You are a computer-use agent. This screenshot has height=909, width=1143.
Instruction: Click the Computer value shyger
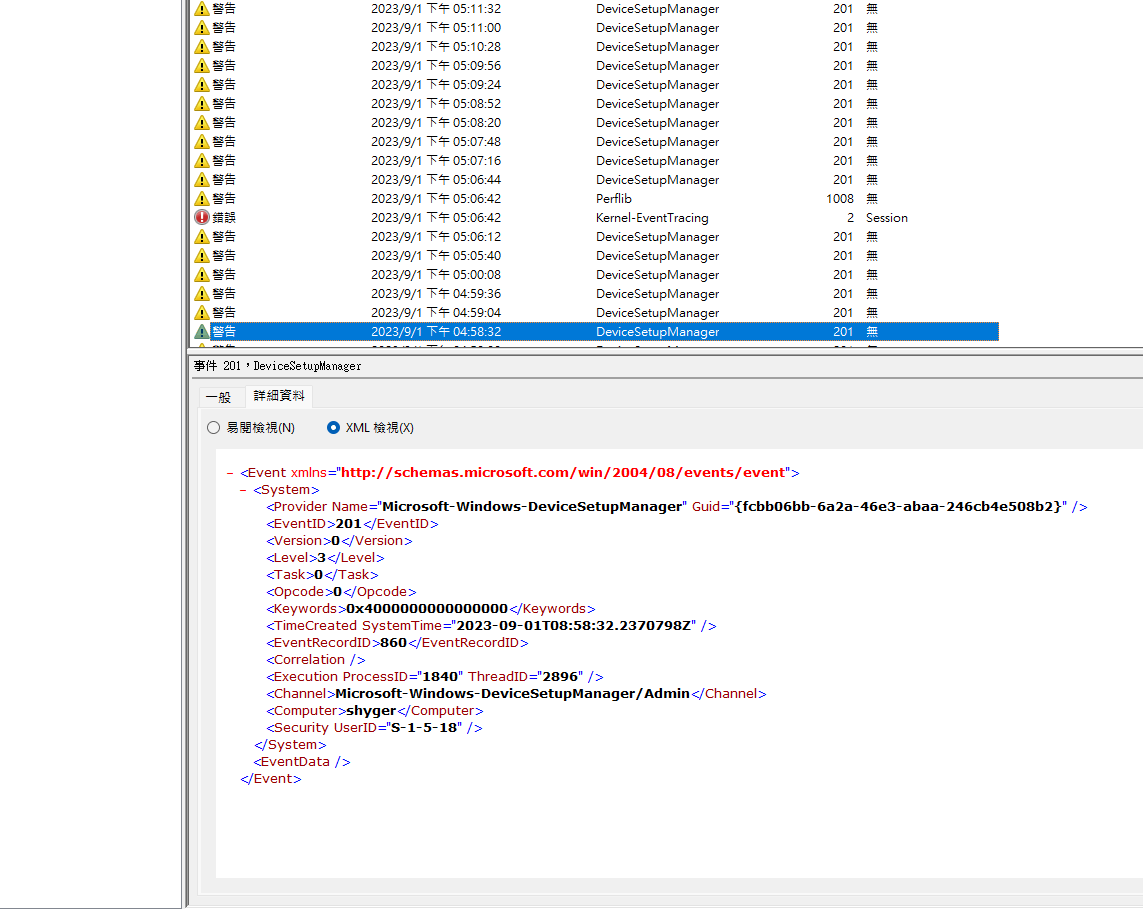371,711
